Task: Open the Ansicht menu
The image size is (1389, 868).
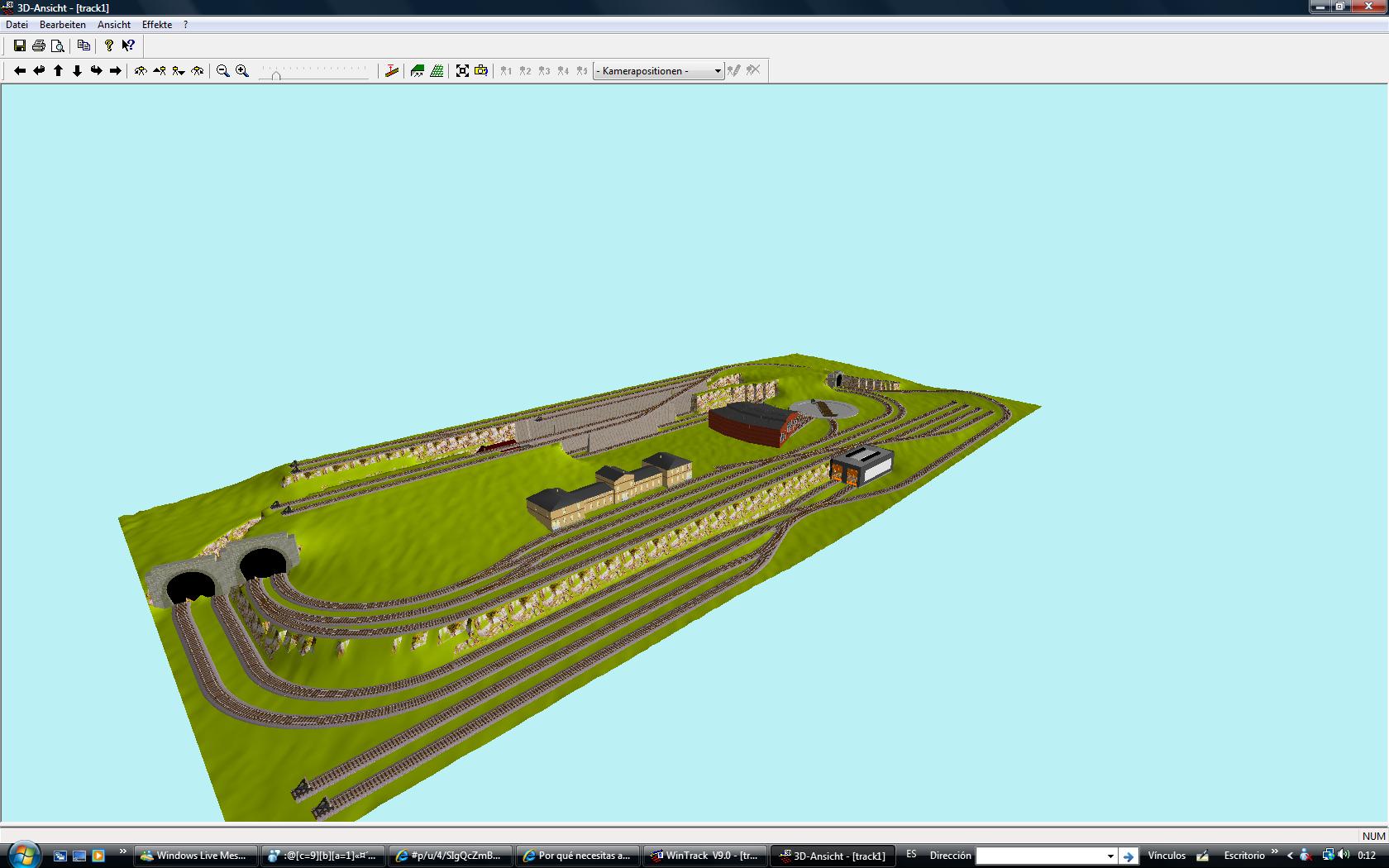Action: pos(114,25)
